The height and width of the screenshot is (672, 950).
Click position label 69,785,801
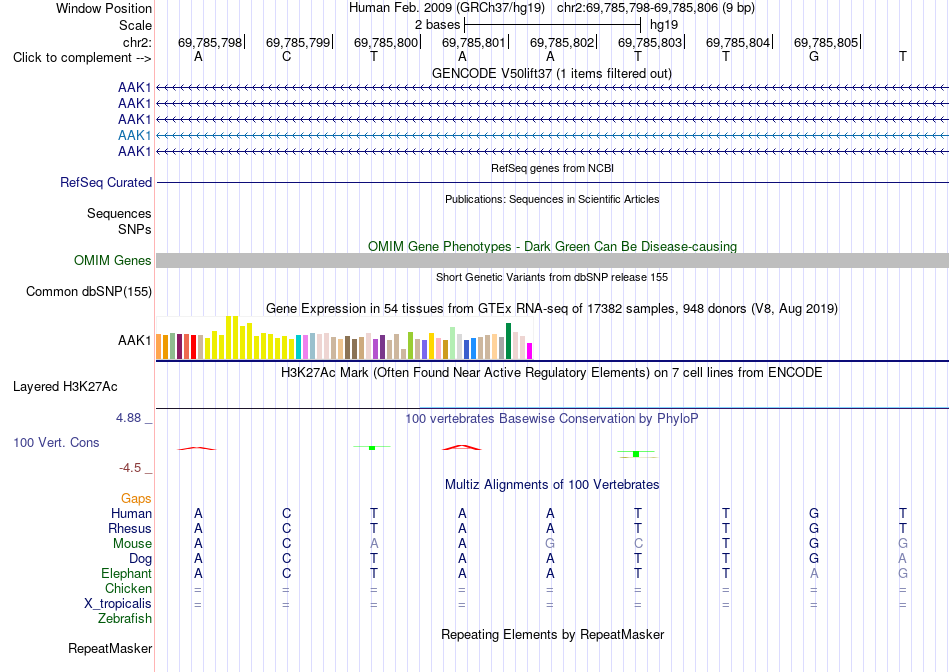pos(474,42)
